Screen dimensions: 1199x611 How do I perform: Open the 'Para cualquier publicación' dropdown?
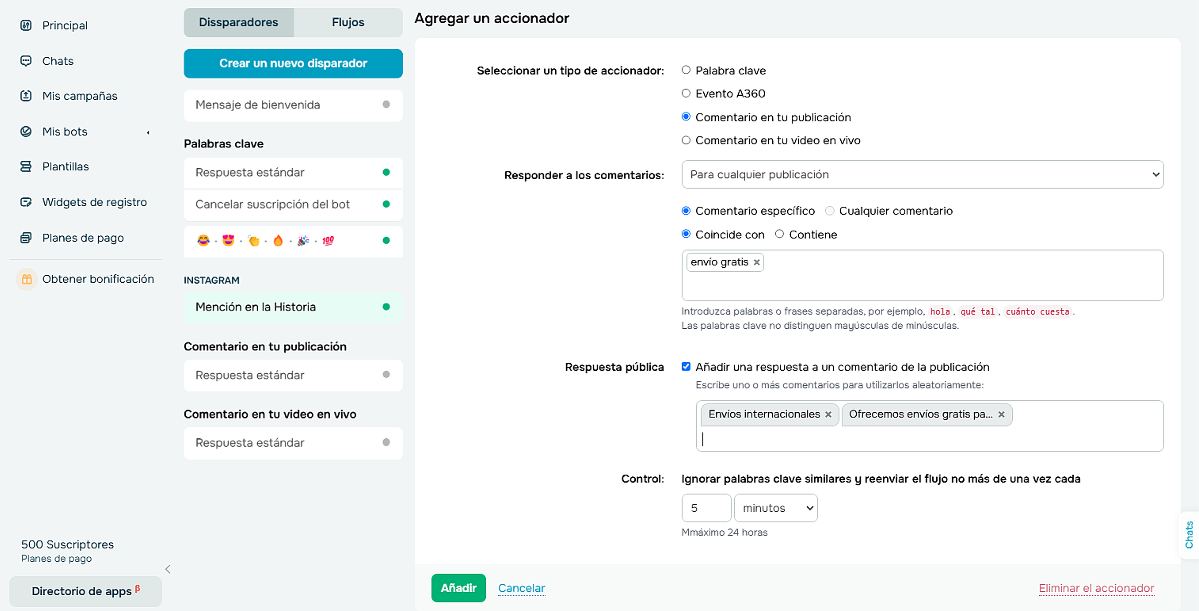tap(921, 174)
